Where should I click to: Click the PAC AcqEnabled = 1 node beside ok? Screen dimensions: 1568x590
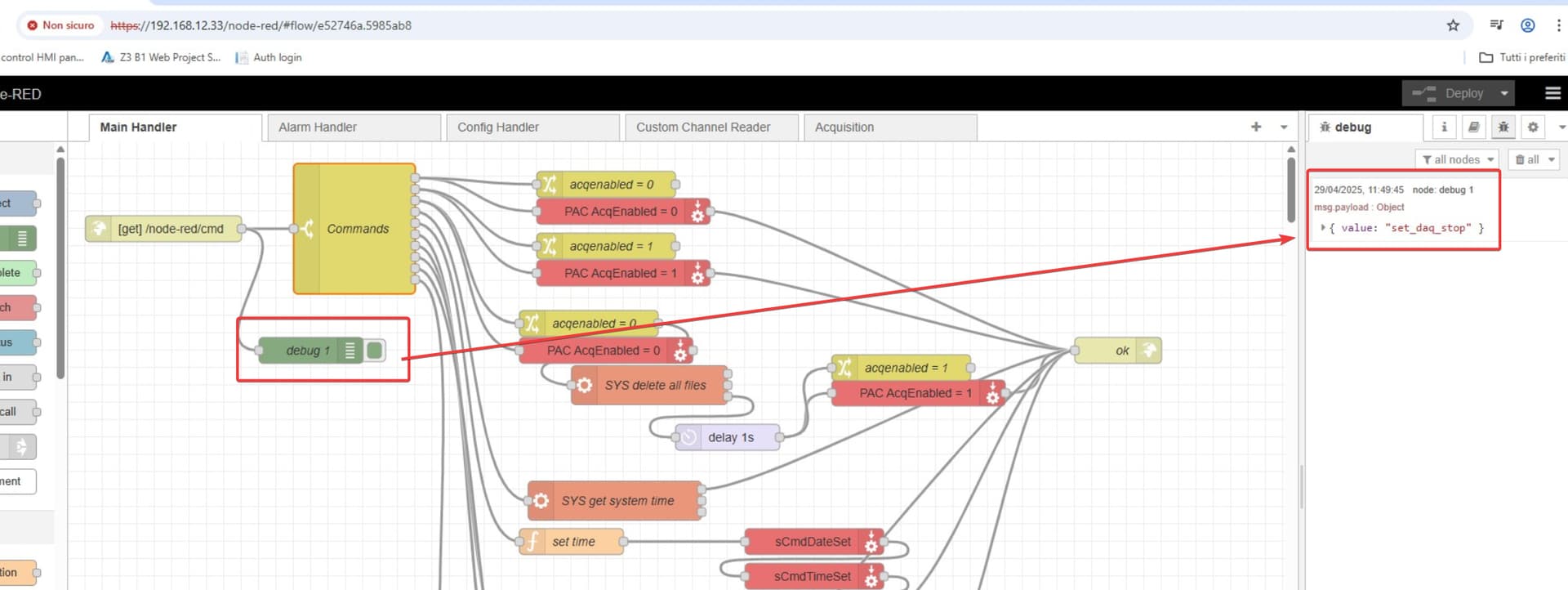pos(918,393)
